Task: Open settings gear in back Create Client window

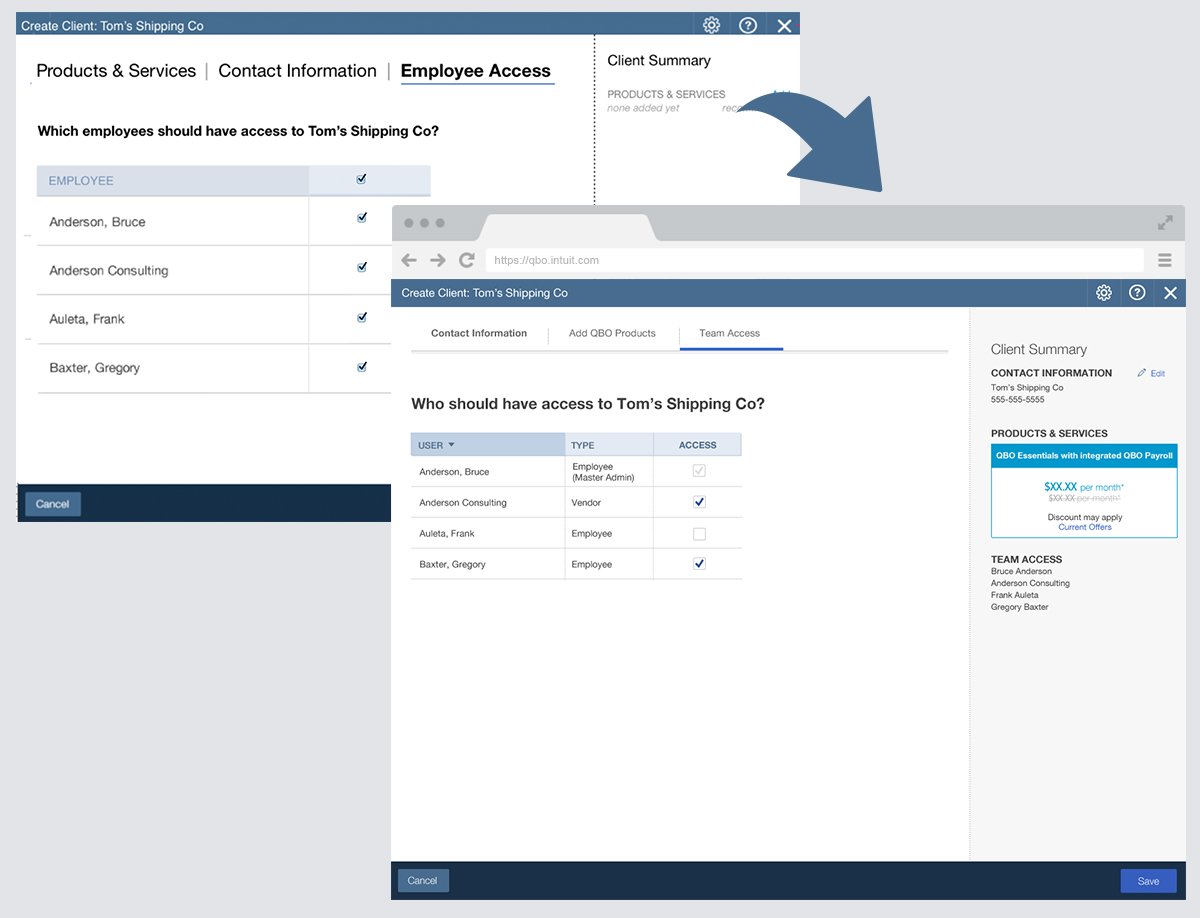Action: (x=711, y=26)
